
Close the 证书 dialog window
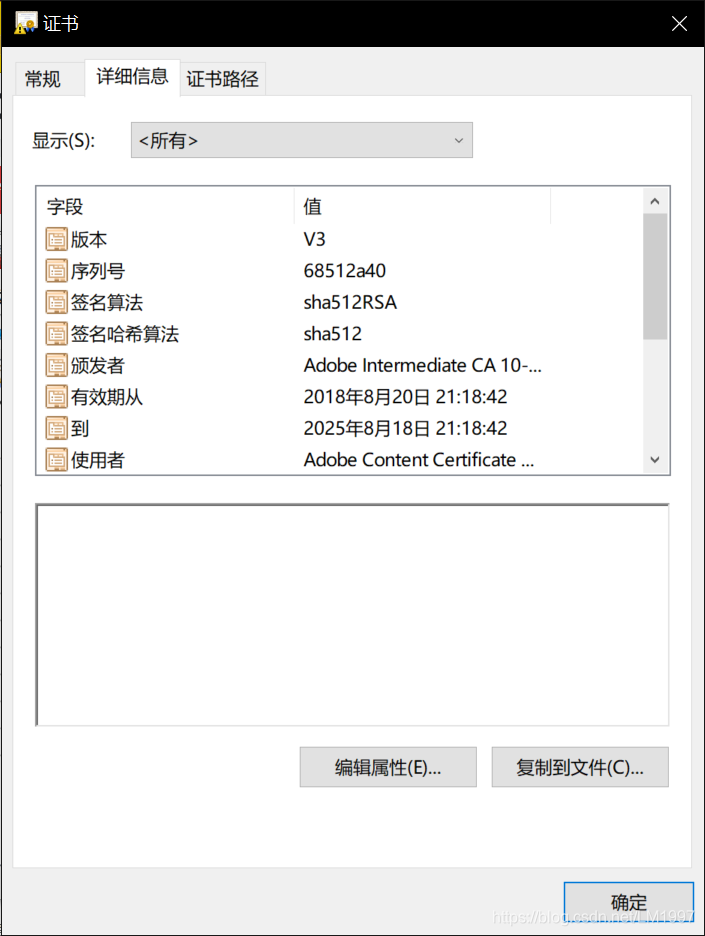[x=679, y=23]
